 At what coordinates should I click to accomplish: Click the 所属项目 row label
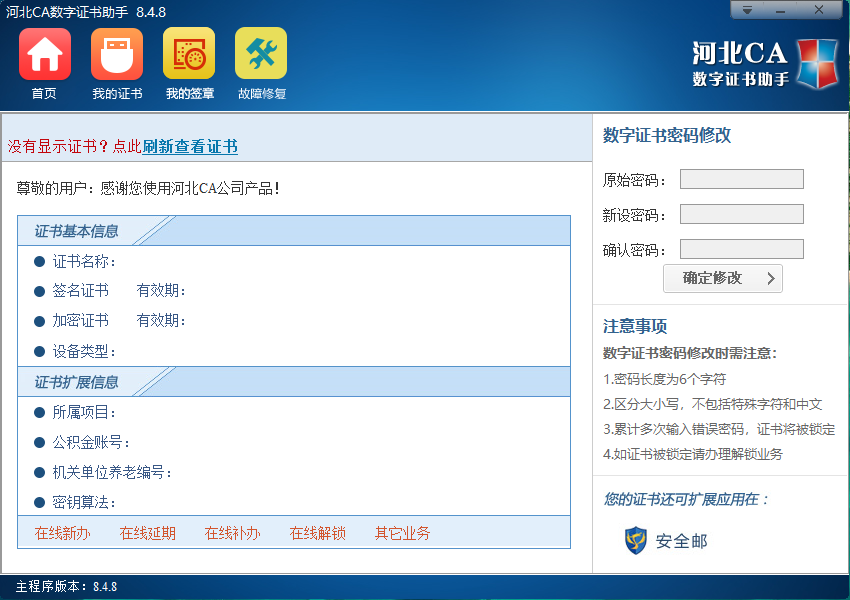(84, 413)
